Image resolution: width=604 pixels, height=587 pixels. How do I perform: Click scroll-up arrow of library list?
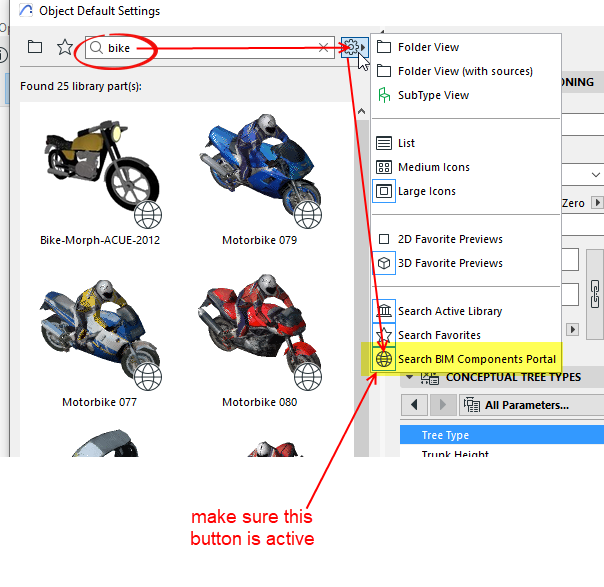click(361, 112)
